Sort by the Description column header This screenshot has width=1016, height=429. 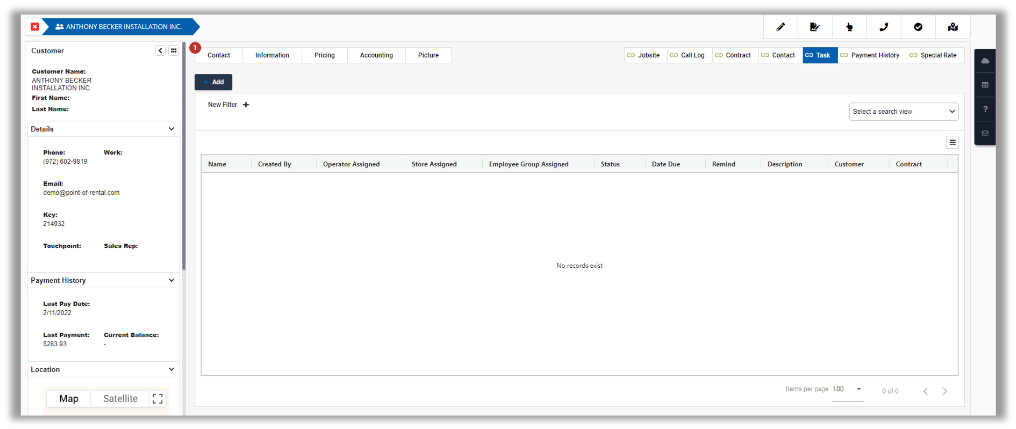point(785,165)
